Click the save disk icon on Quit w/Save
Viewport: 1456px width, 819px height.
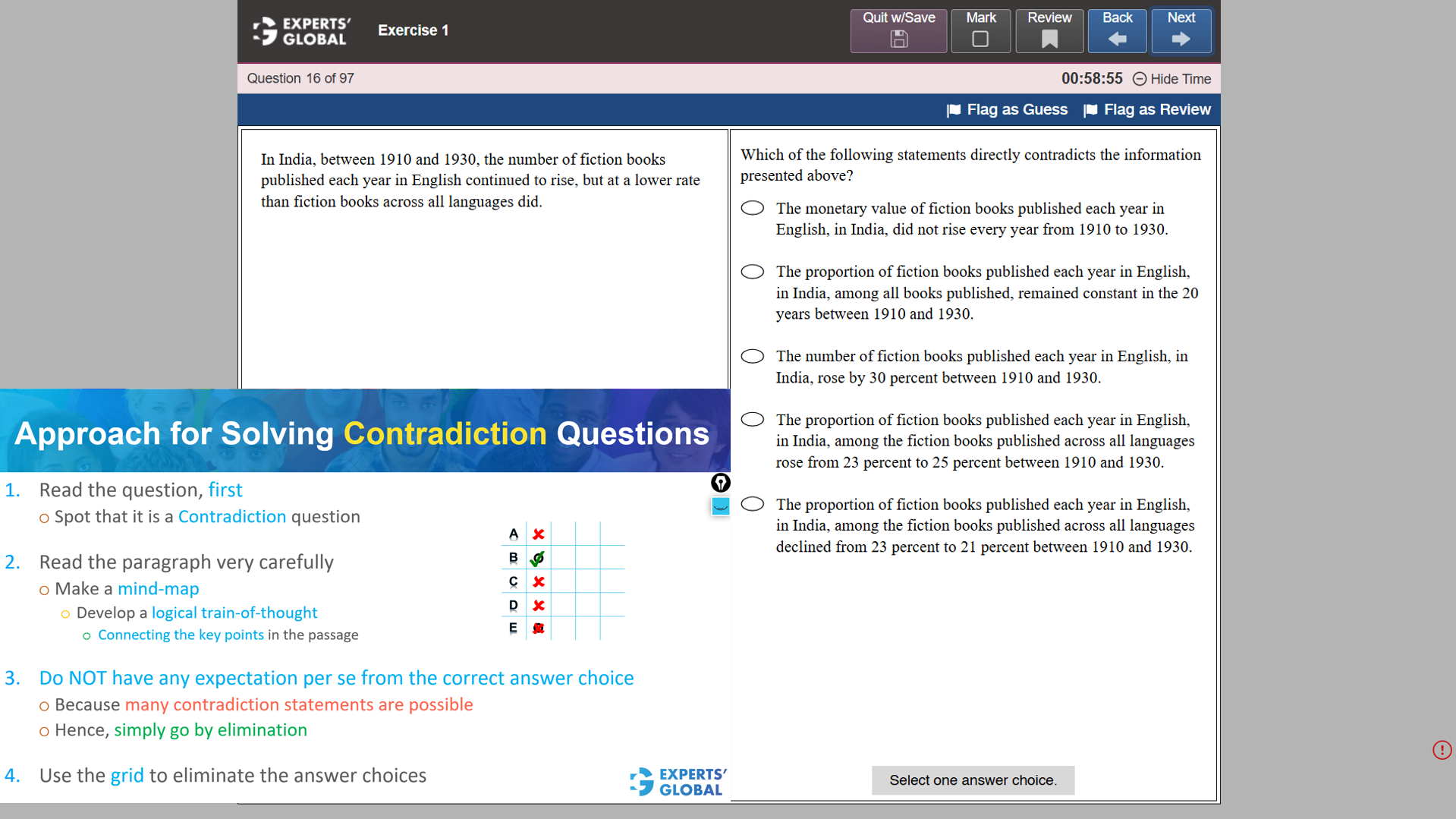pyautogui.click(x=898, y=38)
